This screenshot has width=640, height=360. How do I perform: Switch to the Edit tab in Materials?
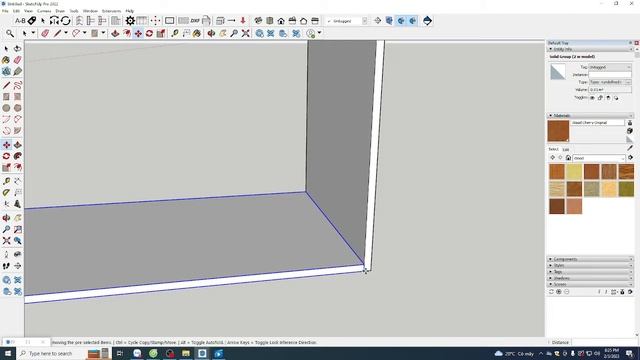[566, 149]
